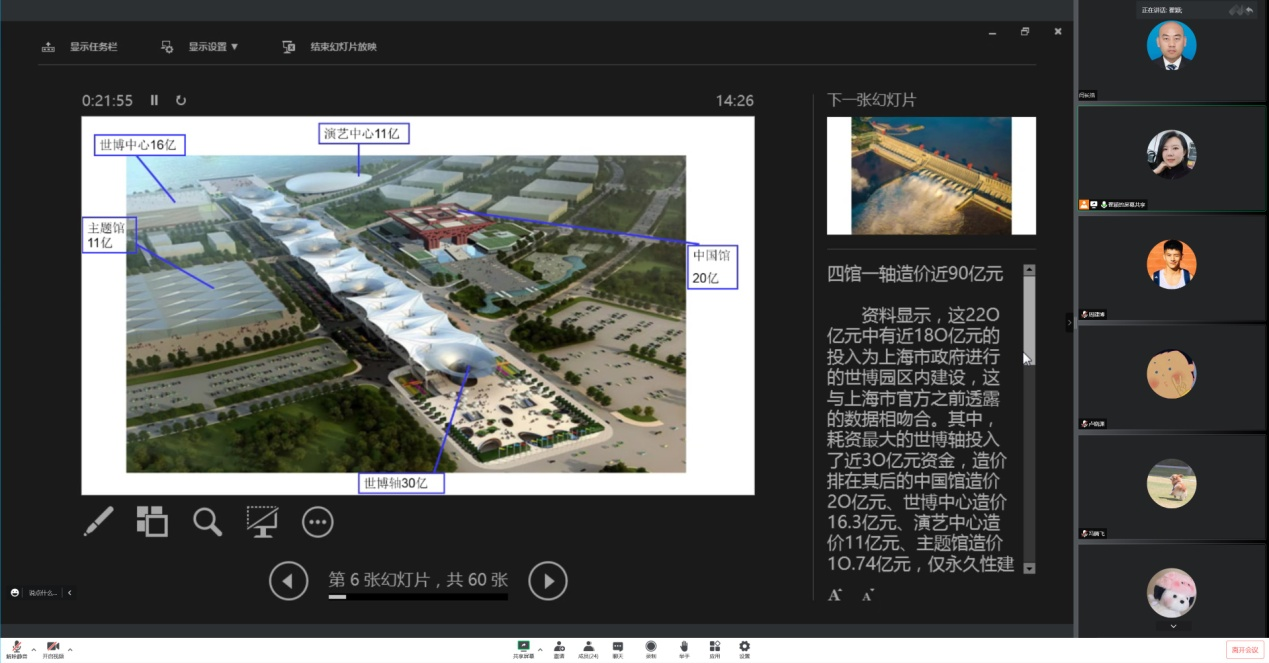Select the pen and laser pointer tool
1269x663 pixels.
click(x=98, y=521)
